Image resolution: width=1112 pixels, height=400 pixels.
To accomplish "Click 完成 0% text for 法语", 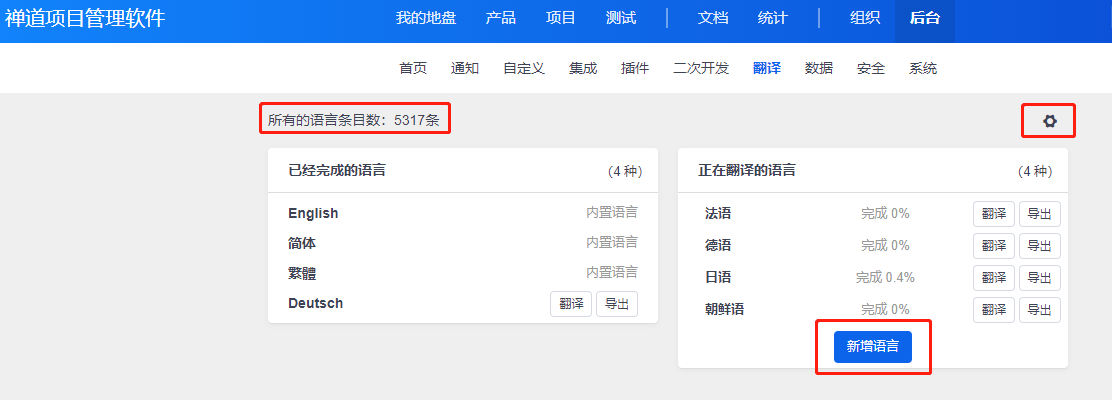I will (885, 213).
